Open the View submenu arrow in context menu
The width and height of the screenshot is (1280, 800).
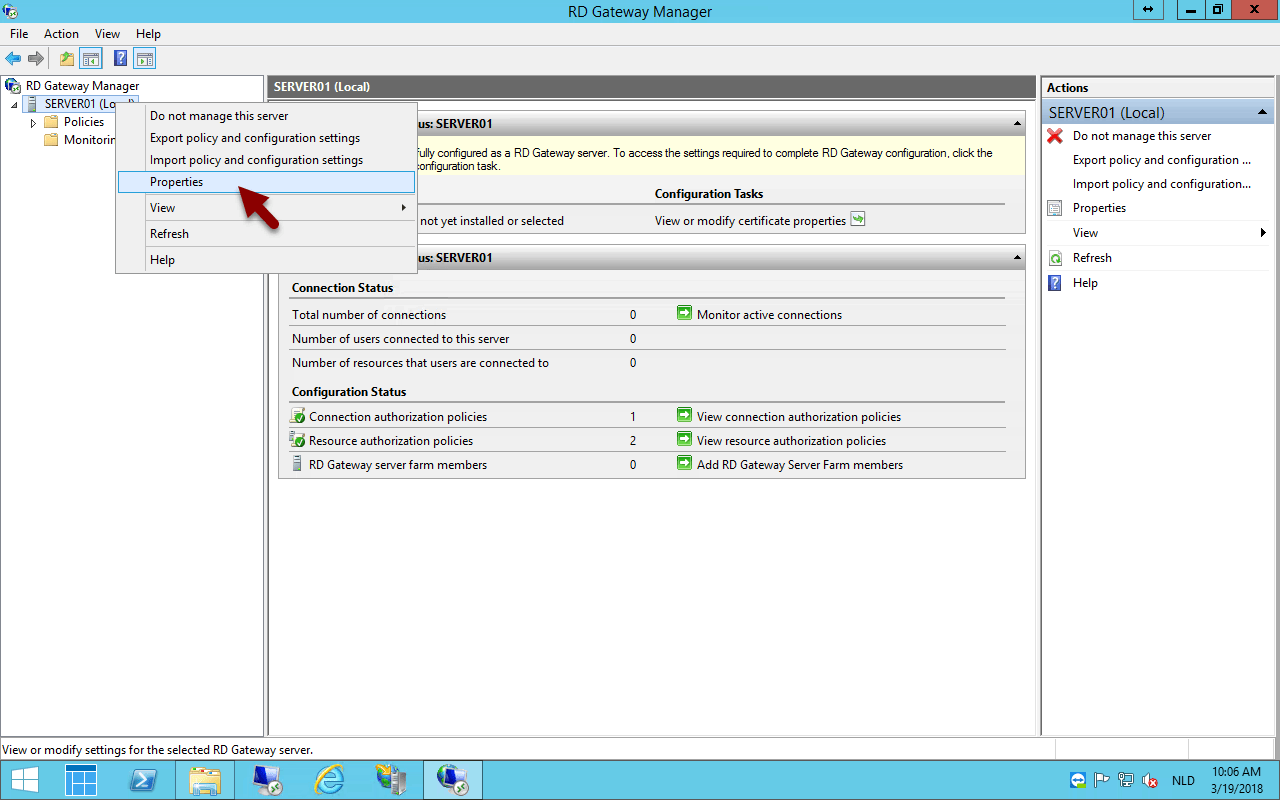click(404, 208)
